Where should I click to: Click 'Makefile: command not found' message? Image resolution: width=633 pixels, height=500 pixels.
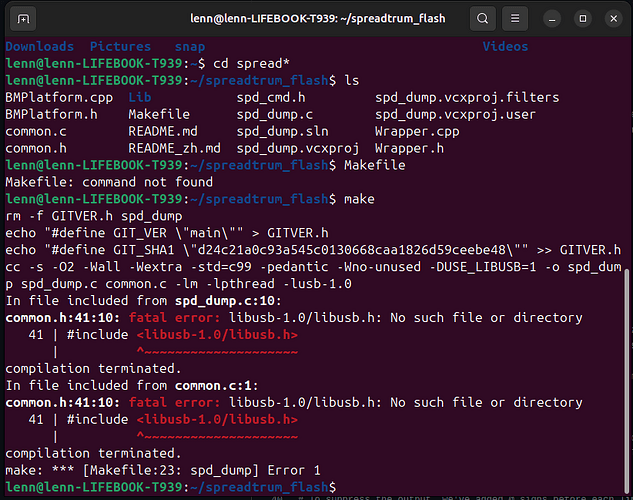[x=109, y=182]
